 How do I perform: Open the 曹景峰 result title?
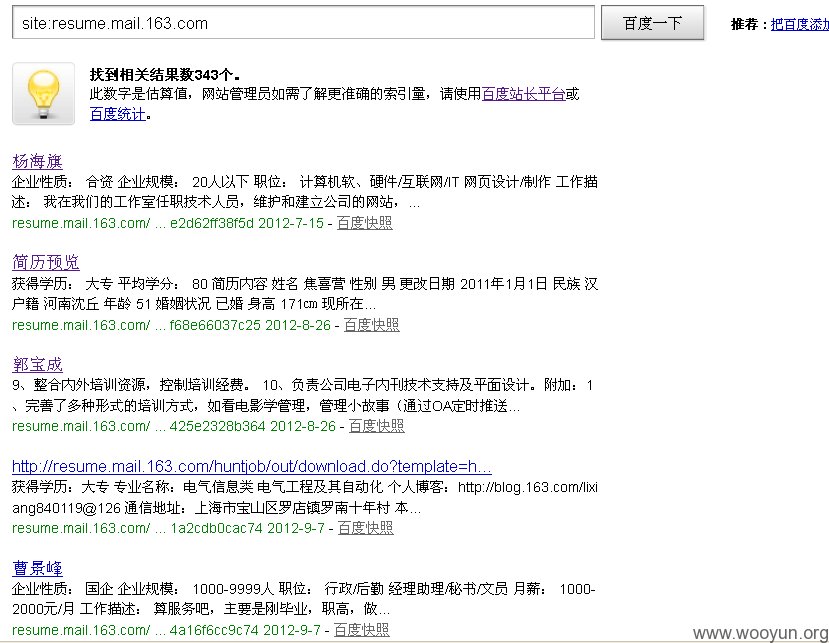[x=37, y=568]
